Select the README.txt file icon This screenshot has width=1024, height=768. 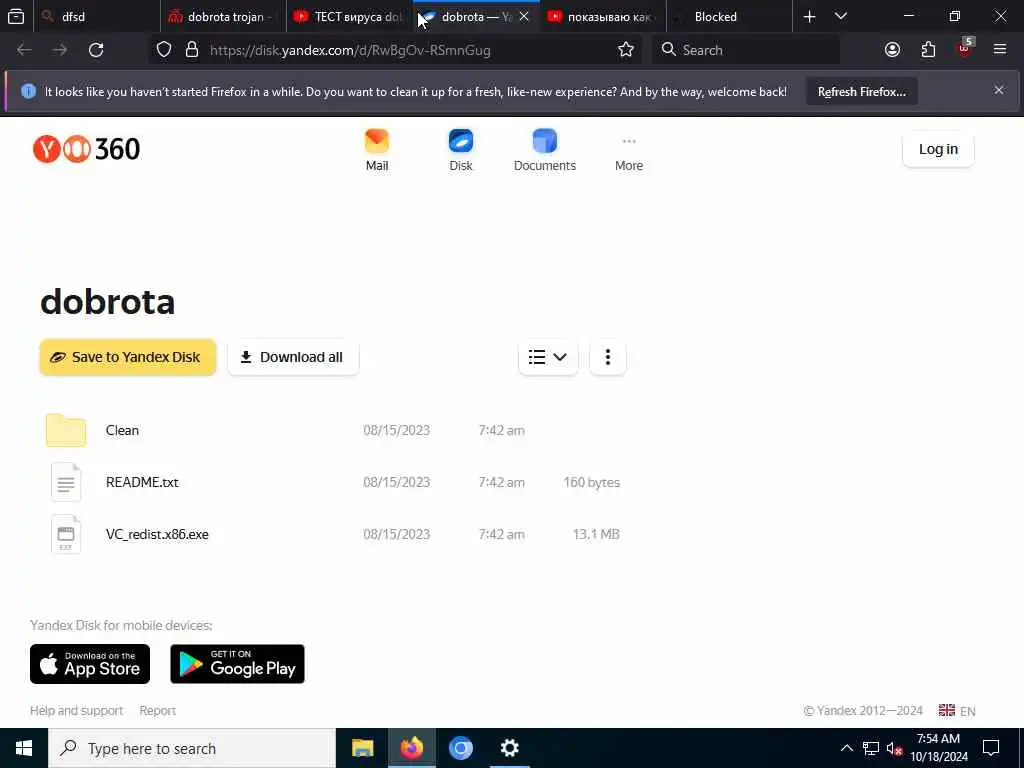66,482
